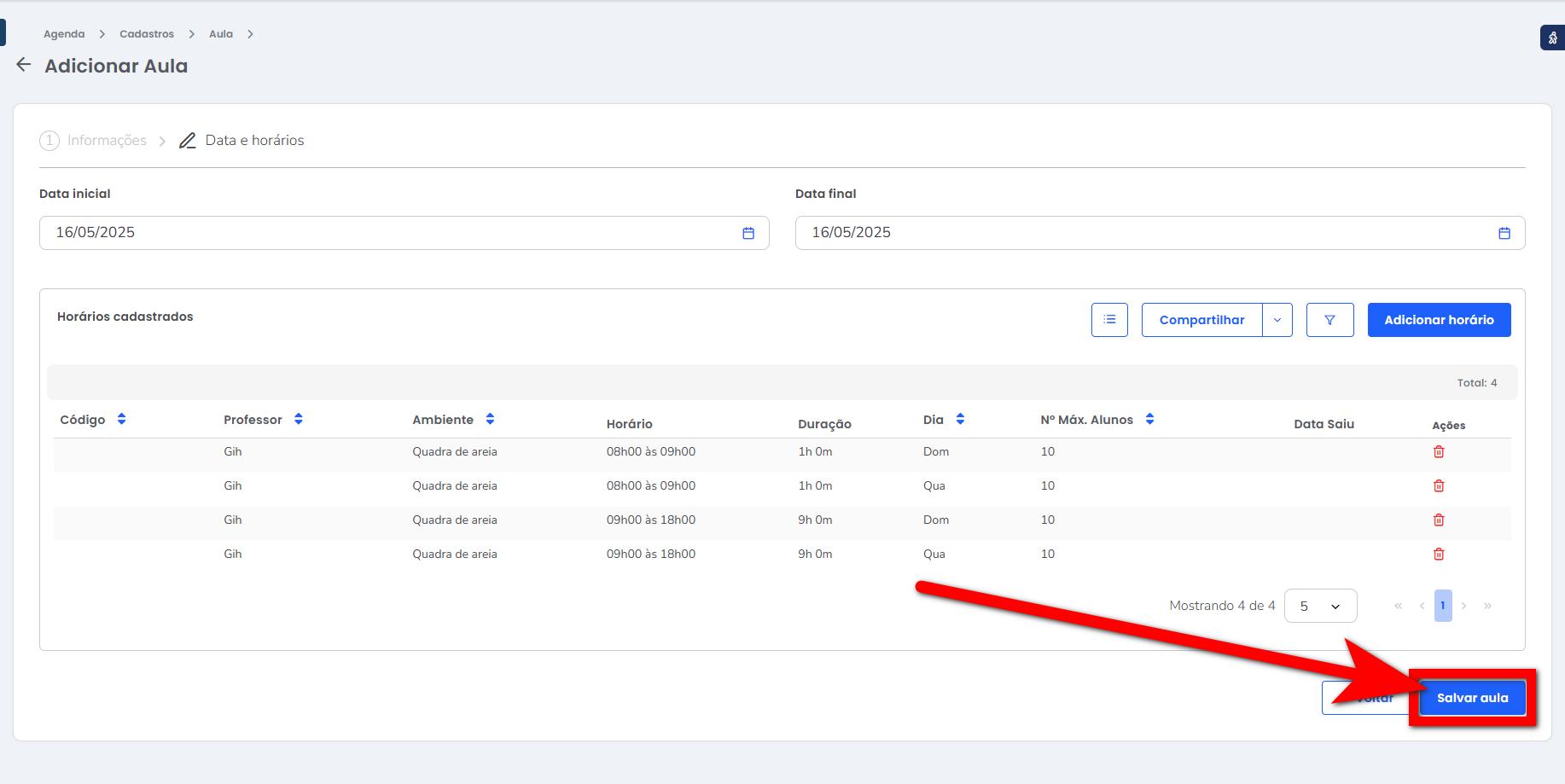Open the filter funnel button
This screenshot has height=784, width=1565.
(x=1329, y=320)
